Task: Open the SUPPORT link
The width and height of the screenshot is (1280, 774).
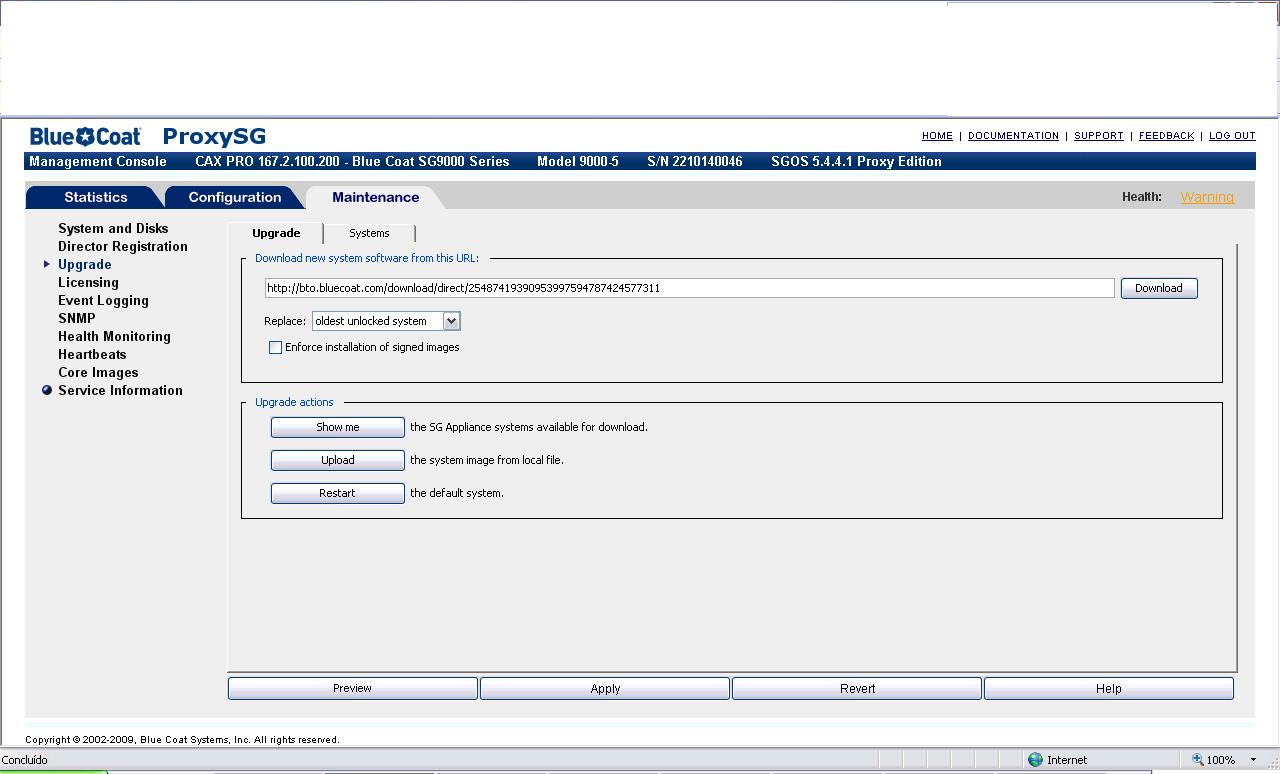Action: (1099, 136)
